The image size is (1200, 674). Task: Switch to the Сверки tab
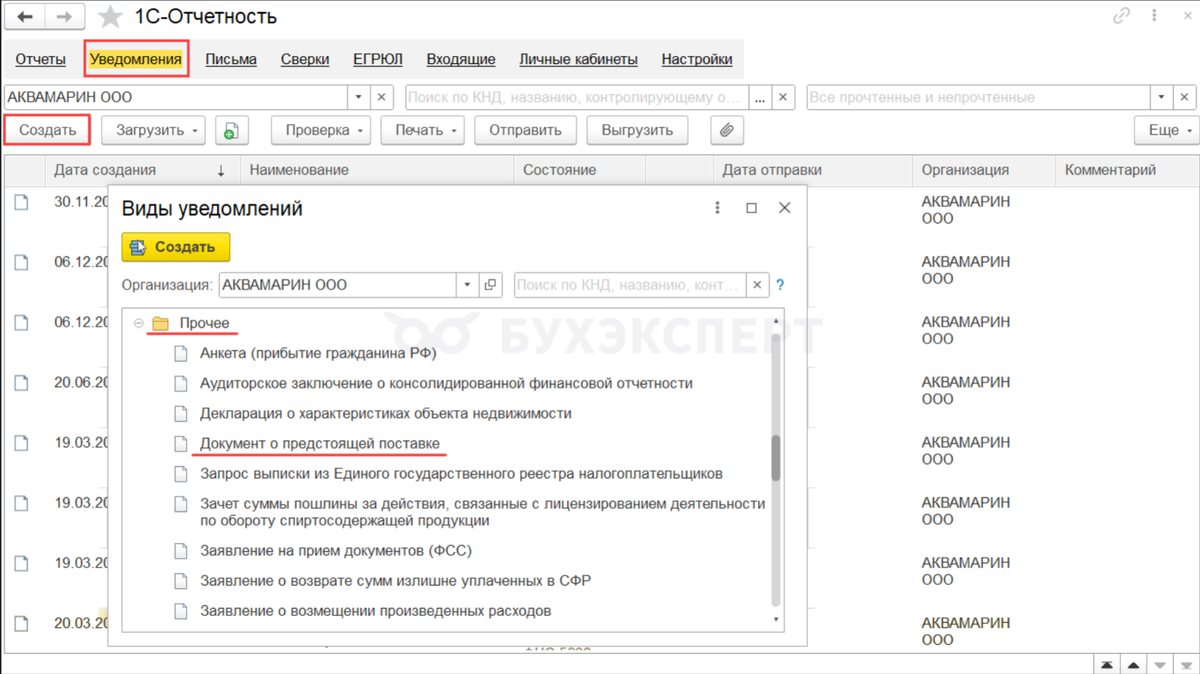coord(305,59)
